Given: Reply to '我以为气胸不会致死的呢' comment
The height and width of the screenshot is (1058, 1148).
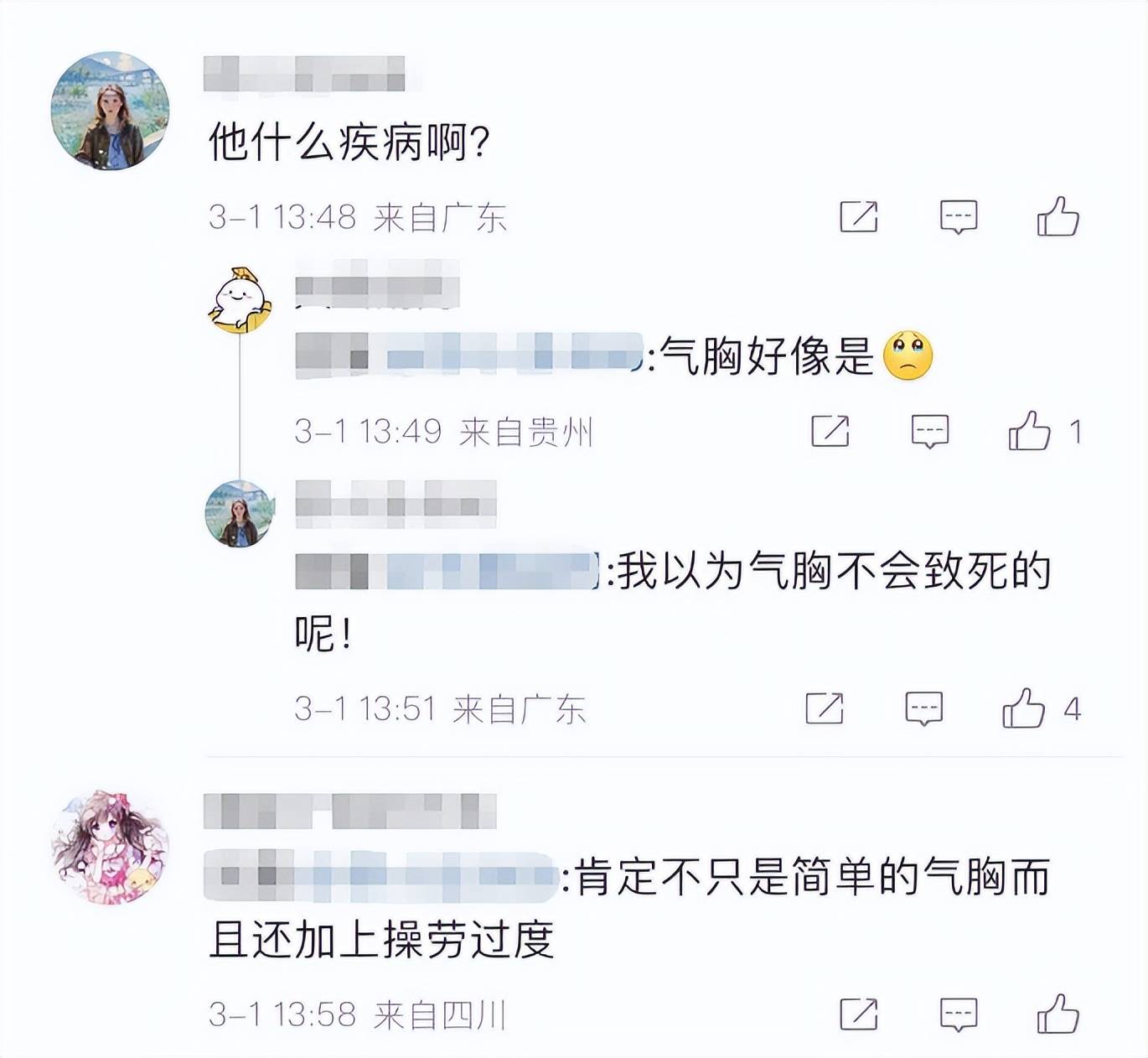Looking at the screenshot, I should 924,708.
